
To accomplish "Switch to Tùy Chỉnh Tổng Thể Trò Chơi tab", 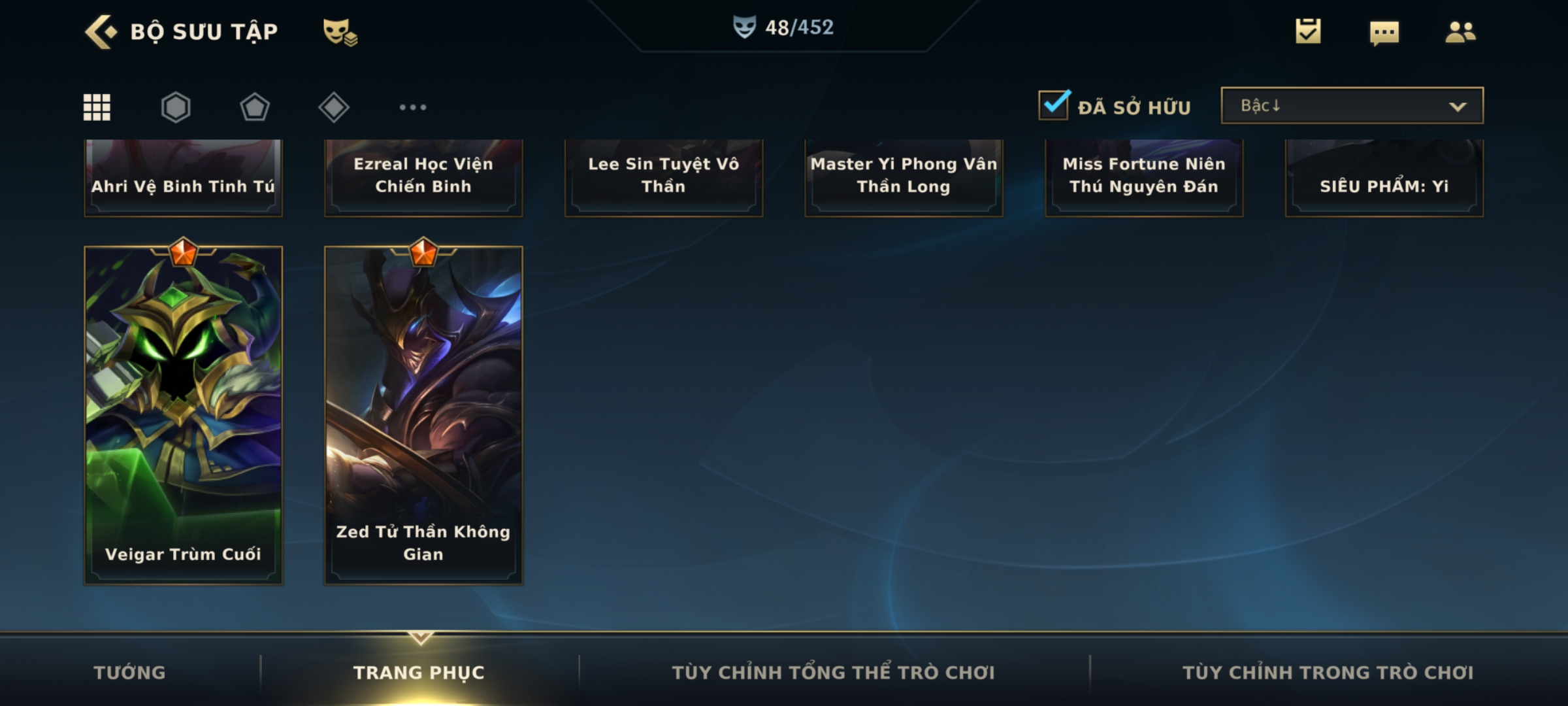I will (833, 672).
